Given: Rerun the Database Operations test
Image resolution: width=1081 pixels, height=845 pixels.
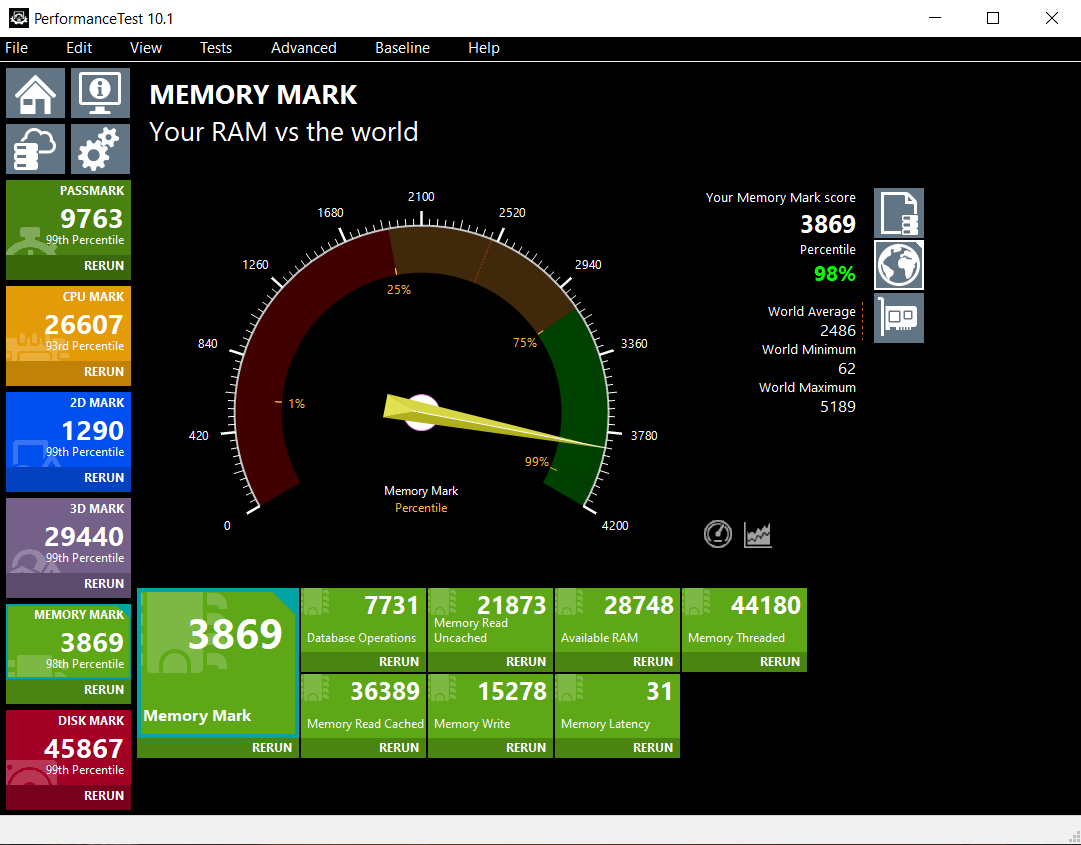Looking at the screenshot, I should pyautogui.click(x=398, y=661).
